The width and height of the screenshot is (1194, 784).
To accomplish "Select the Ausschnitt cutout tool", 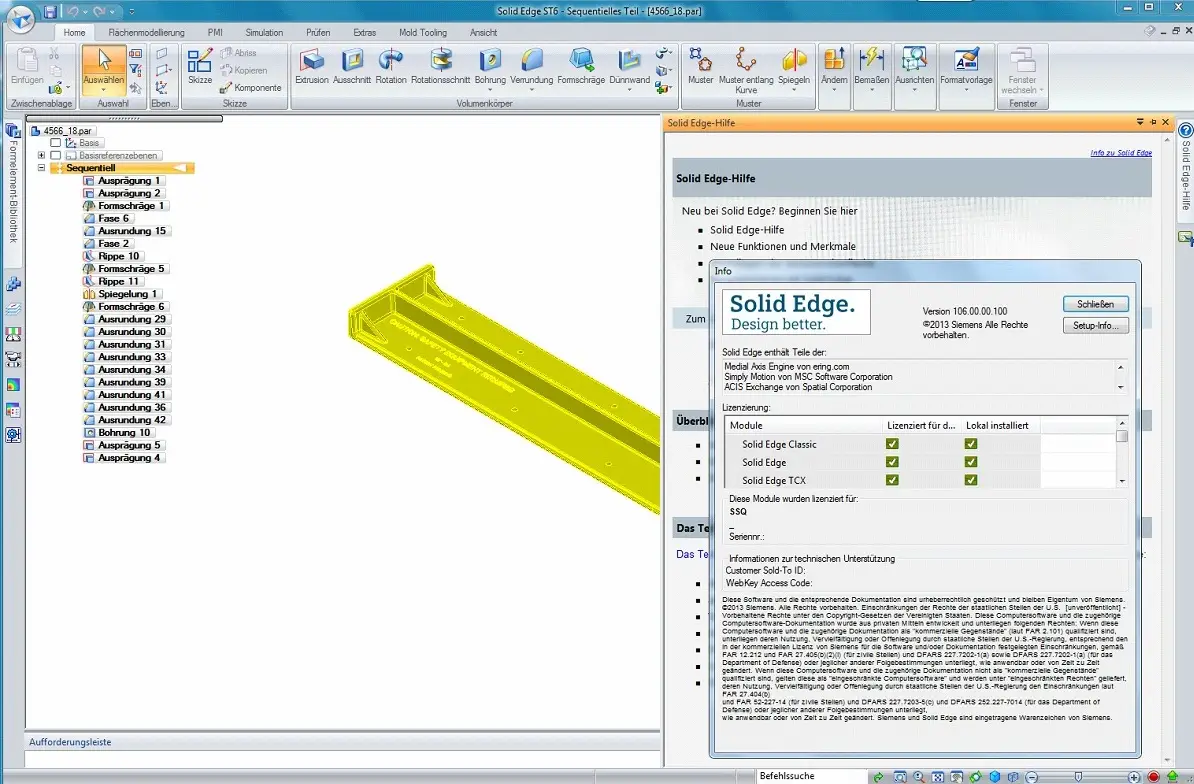I will pos(352,67).
